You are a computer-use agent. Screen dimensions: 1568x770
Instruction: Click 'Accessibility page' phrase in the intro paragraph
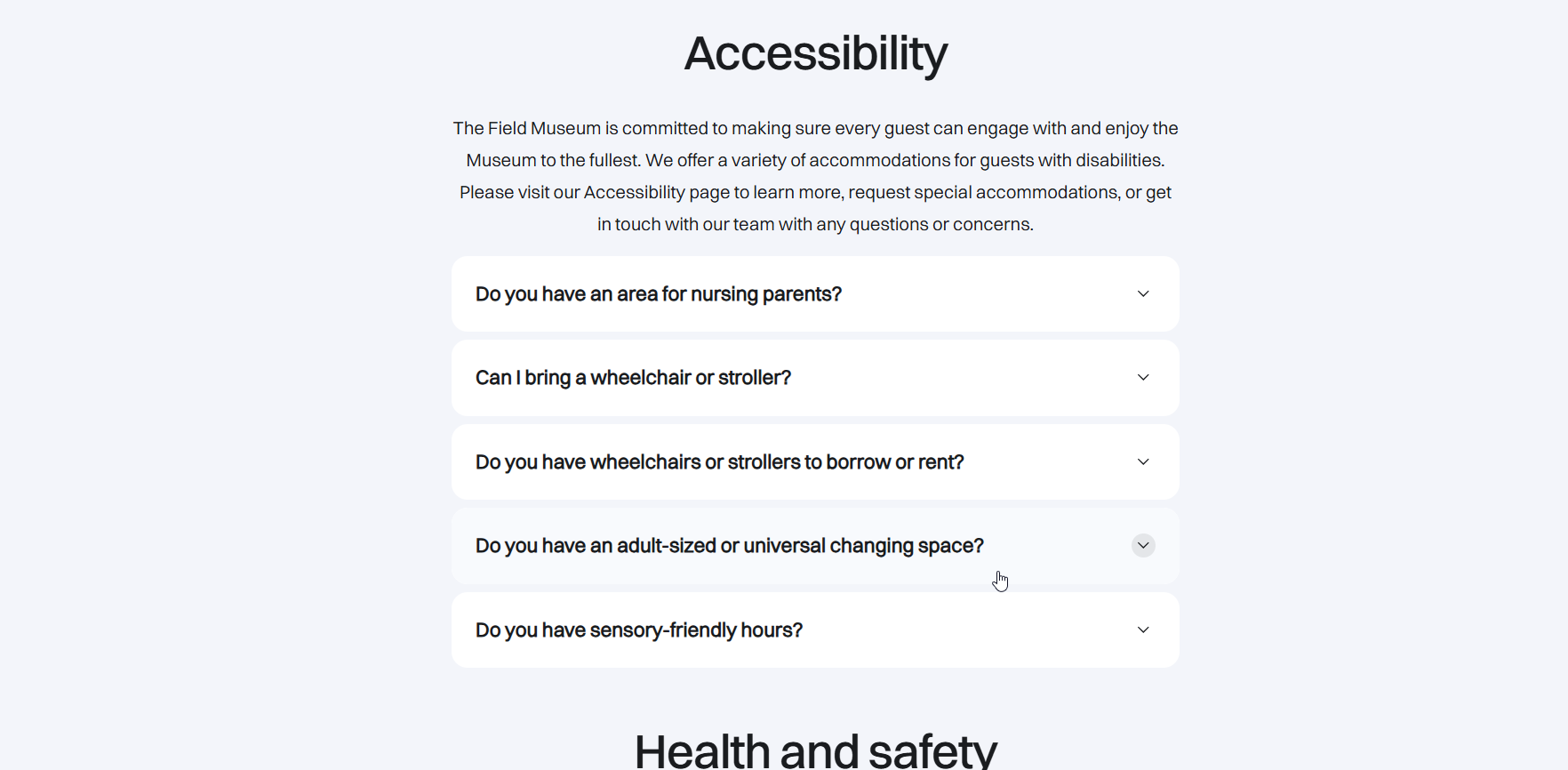pos(656,193)
